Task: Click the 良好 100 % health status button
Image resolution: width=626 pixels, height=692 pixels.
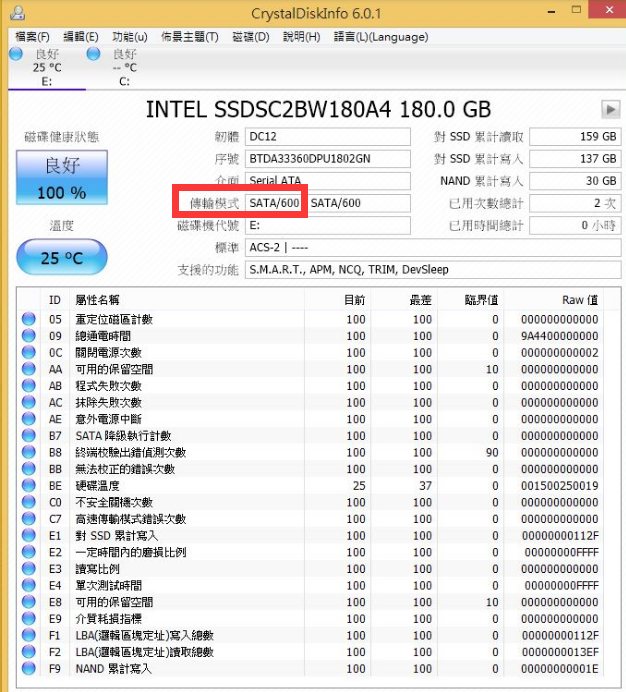Action: pyautogui.click(x=62, y=177)
